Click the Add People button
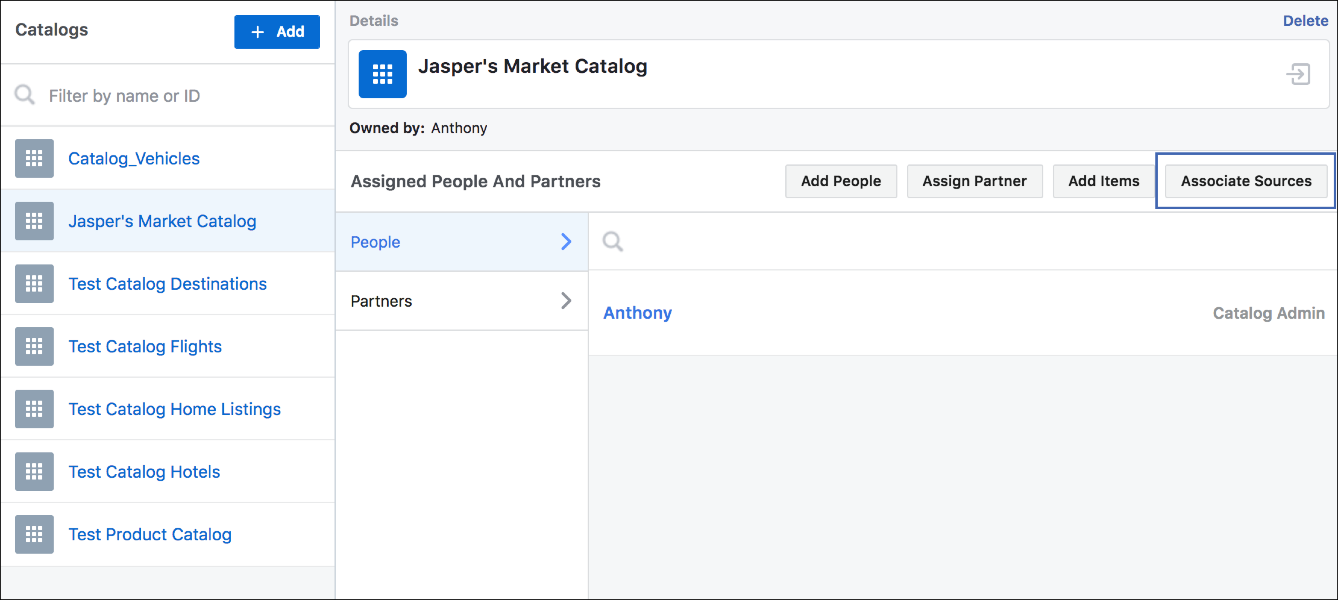 841,181
